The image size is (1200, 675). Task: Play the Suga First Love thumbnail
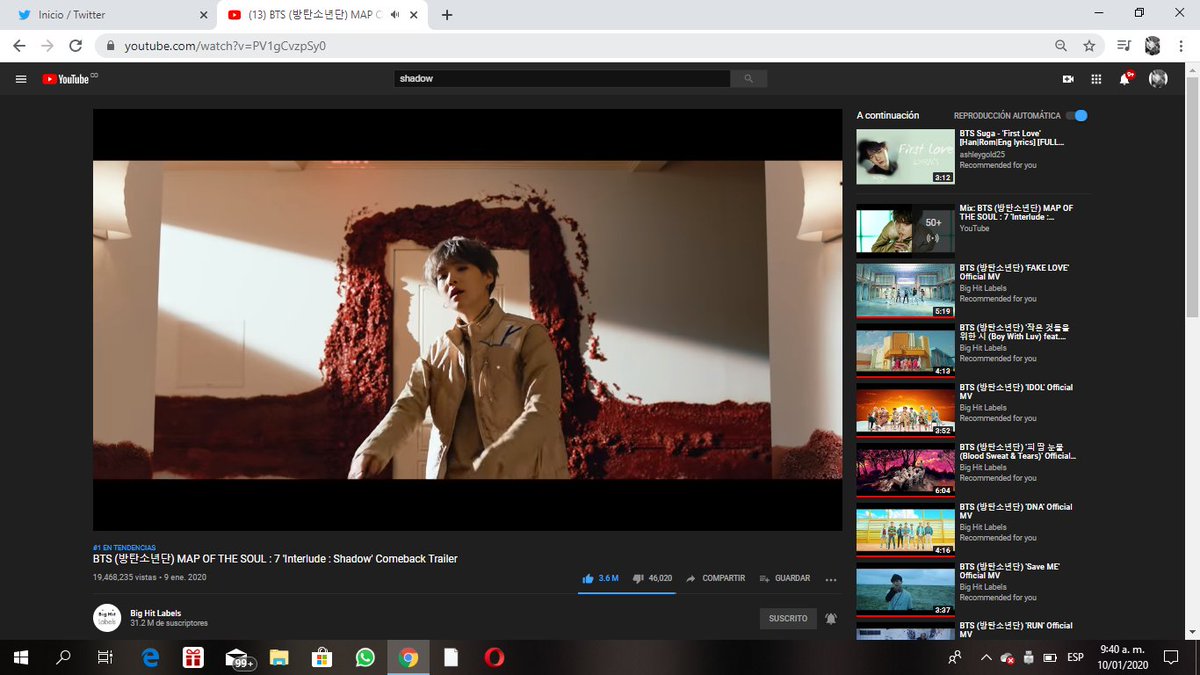tap(905, 156)
